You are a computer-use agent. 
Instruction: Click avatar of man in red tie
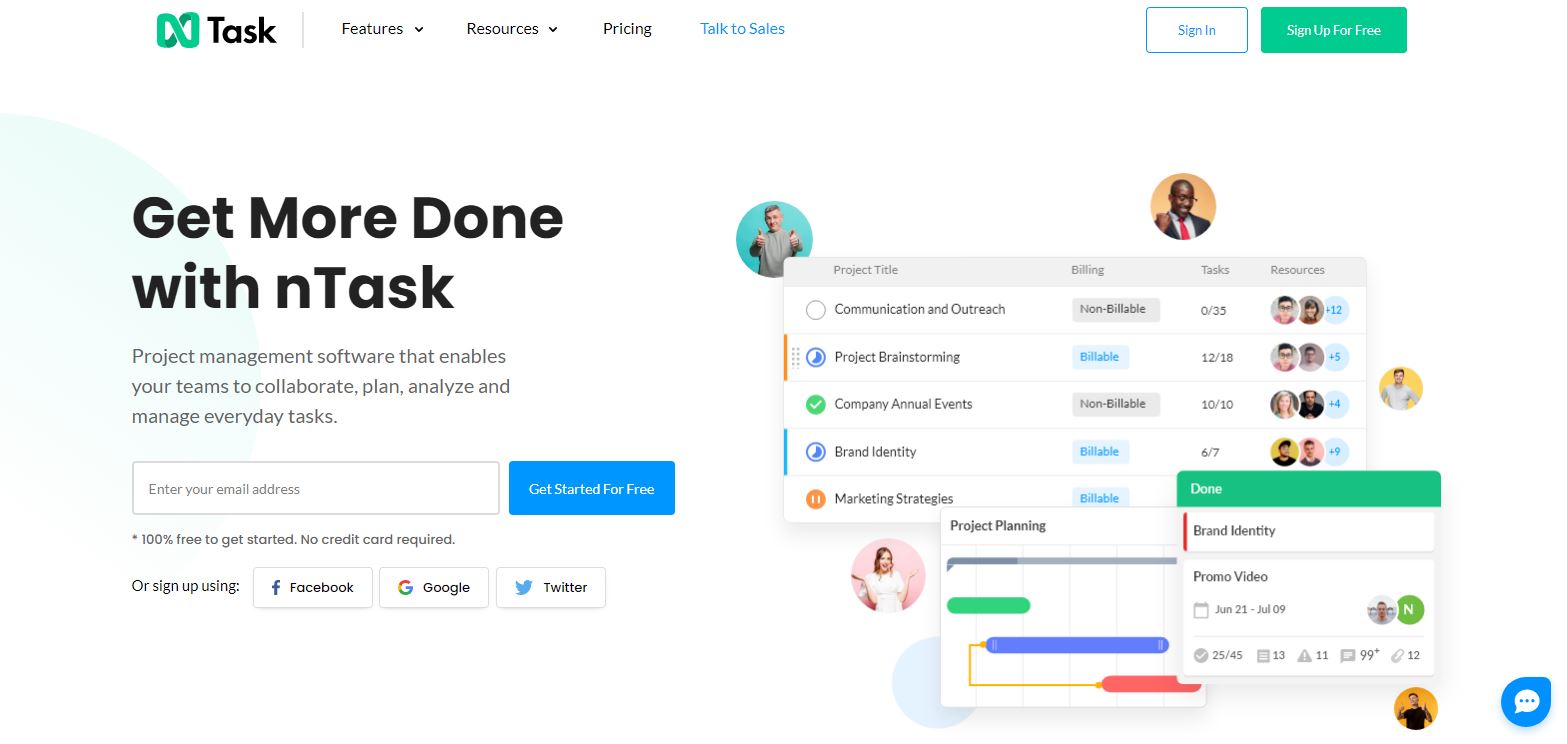(1183, 207)
